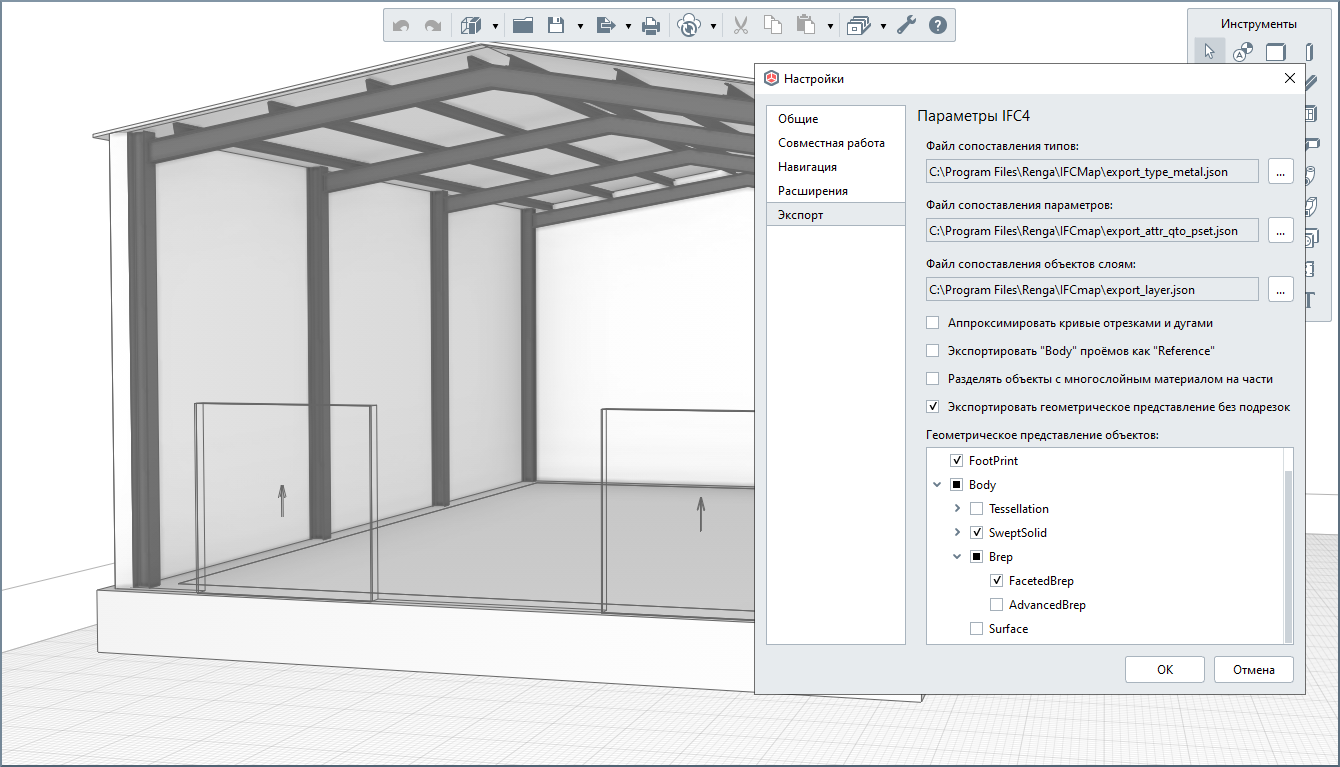The width and height of the screenshot is (1340, 767).
Task: Select the Wall tool in Инструменты panel
Action: coord(1276,52)
